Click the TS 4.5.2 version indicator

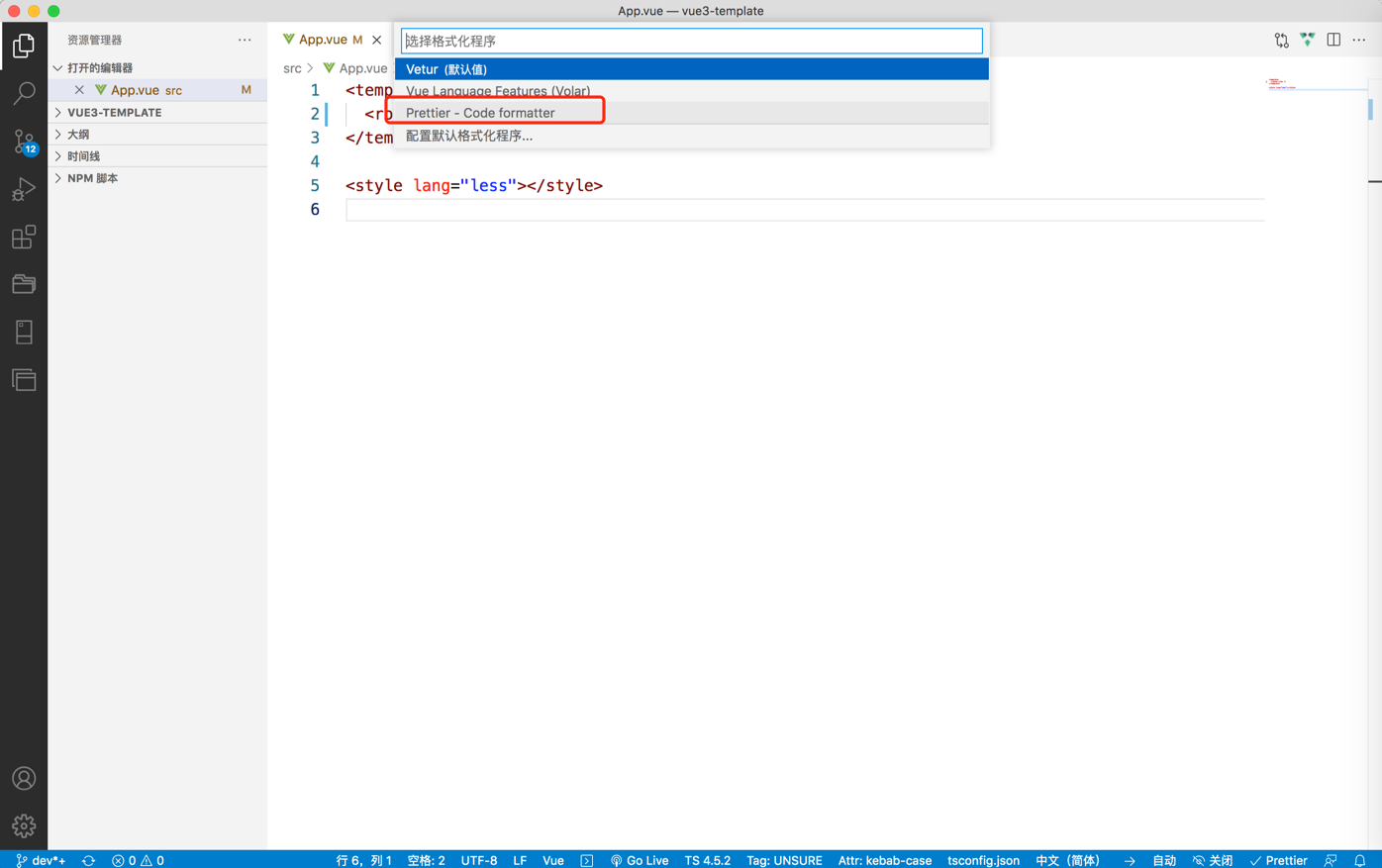click(707, 860)
